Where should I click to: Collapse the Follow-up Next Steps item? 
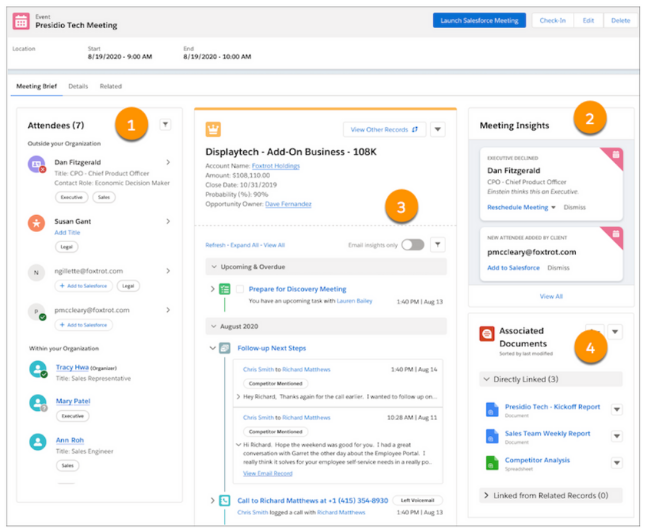212,348
